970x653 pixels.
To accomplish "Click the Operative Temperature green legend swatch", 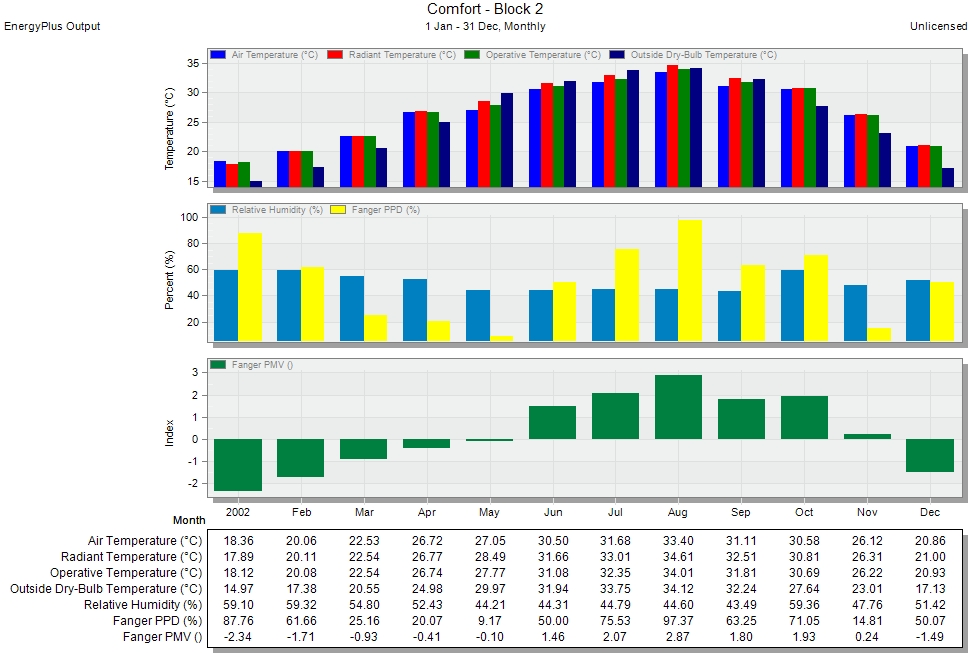I will pos(472,54).
